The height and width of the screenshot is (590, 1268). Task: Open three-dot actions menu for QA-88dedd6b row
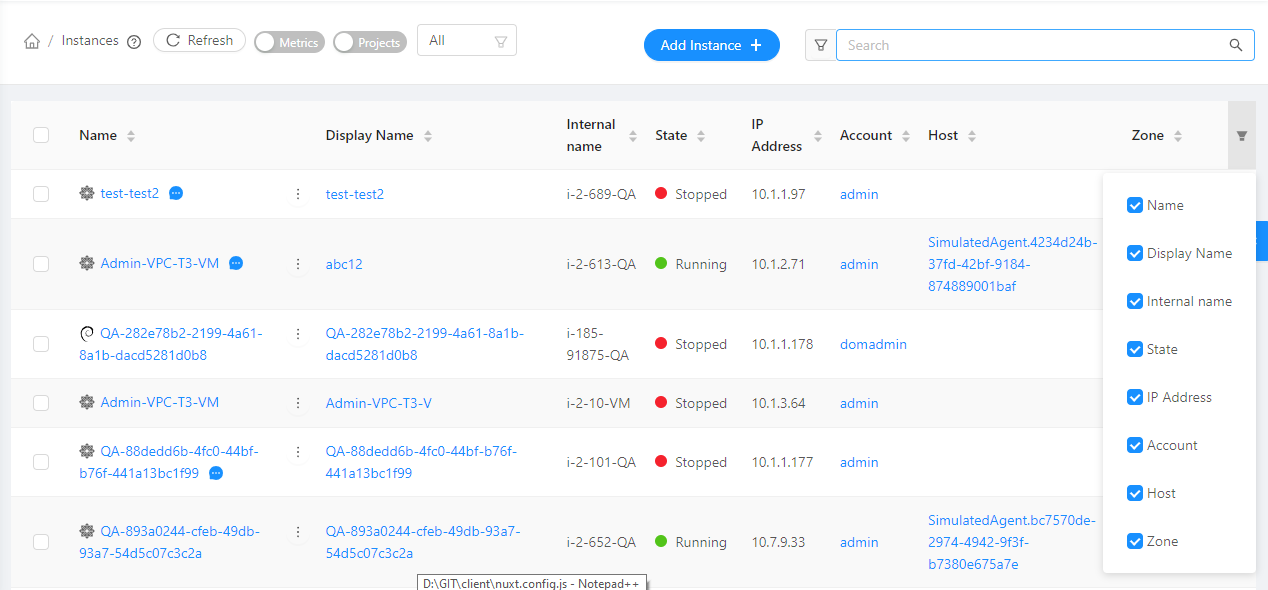click(298, 452)
